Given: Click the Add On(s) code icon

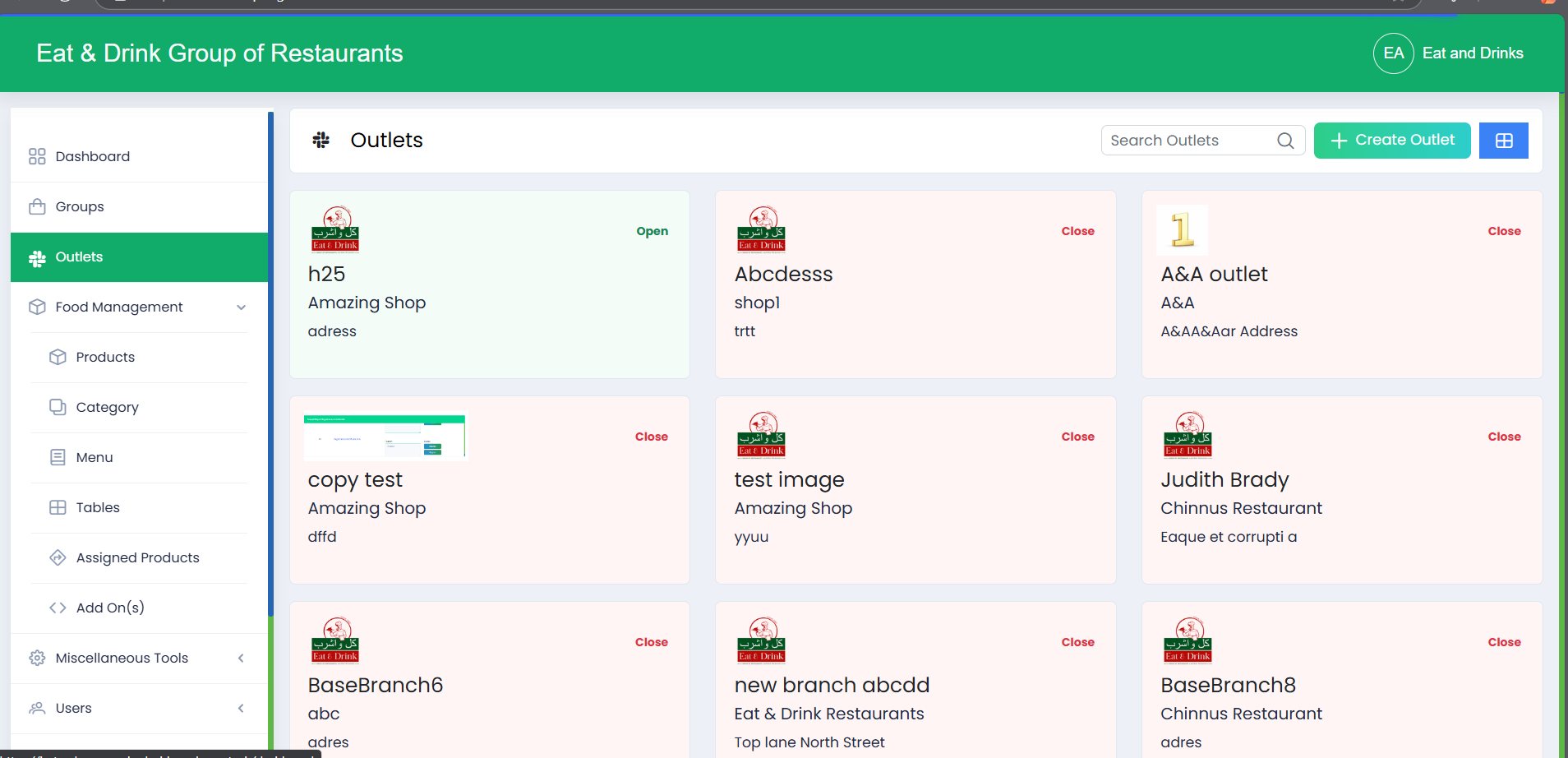Looking at the screenshot, I should click(x=58, y=608).
